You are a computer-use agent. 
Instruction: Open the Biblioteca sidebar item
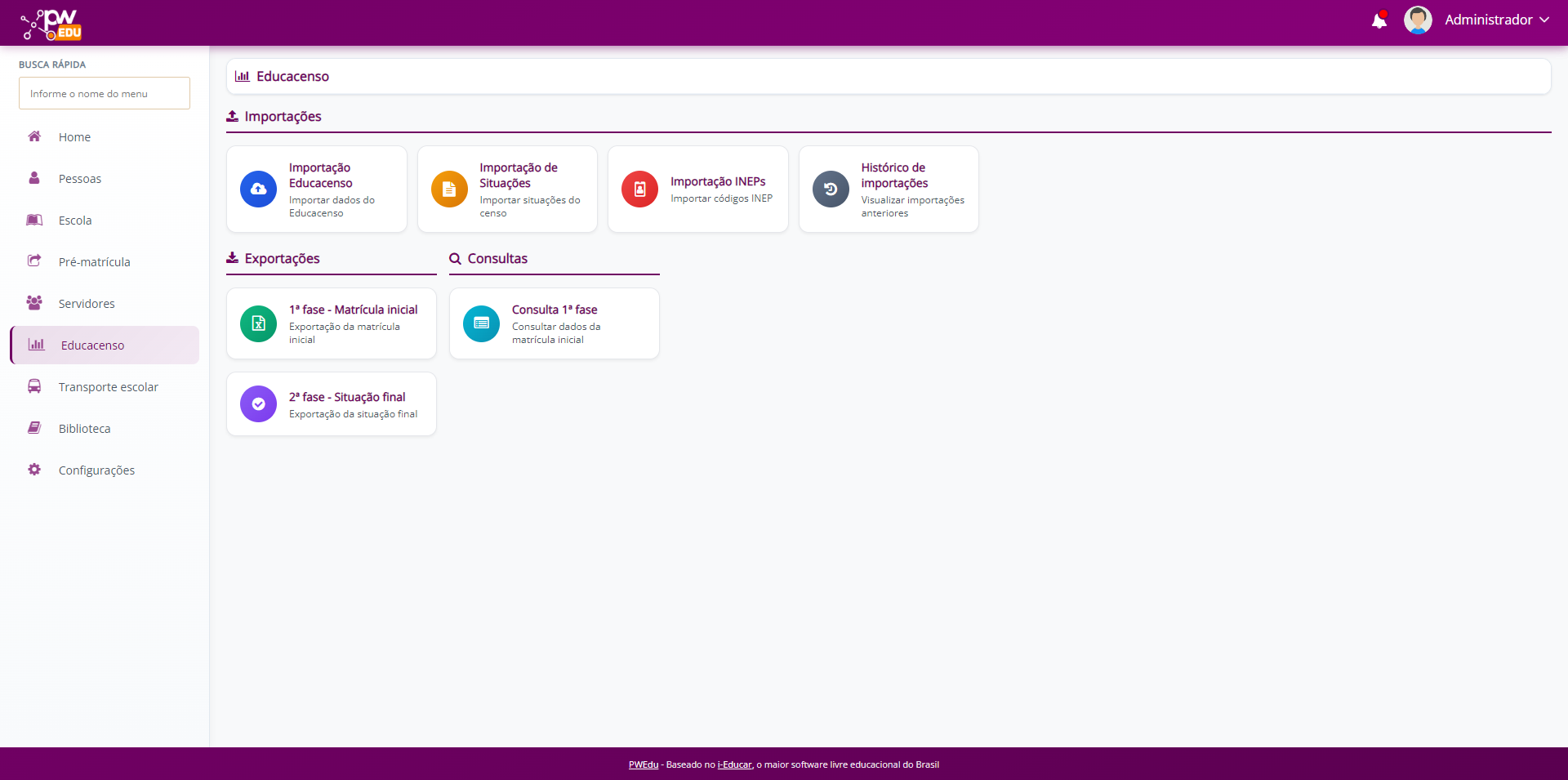pyautogui.click(x=84, y=429)
